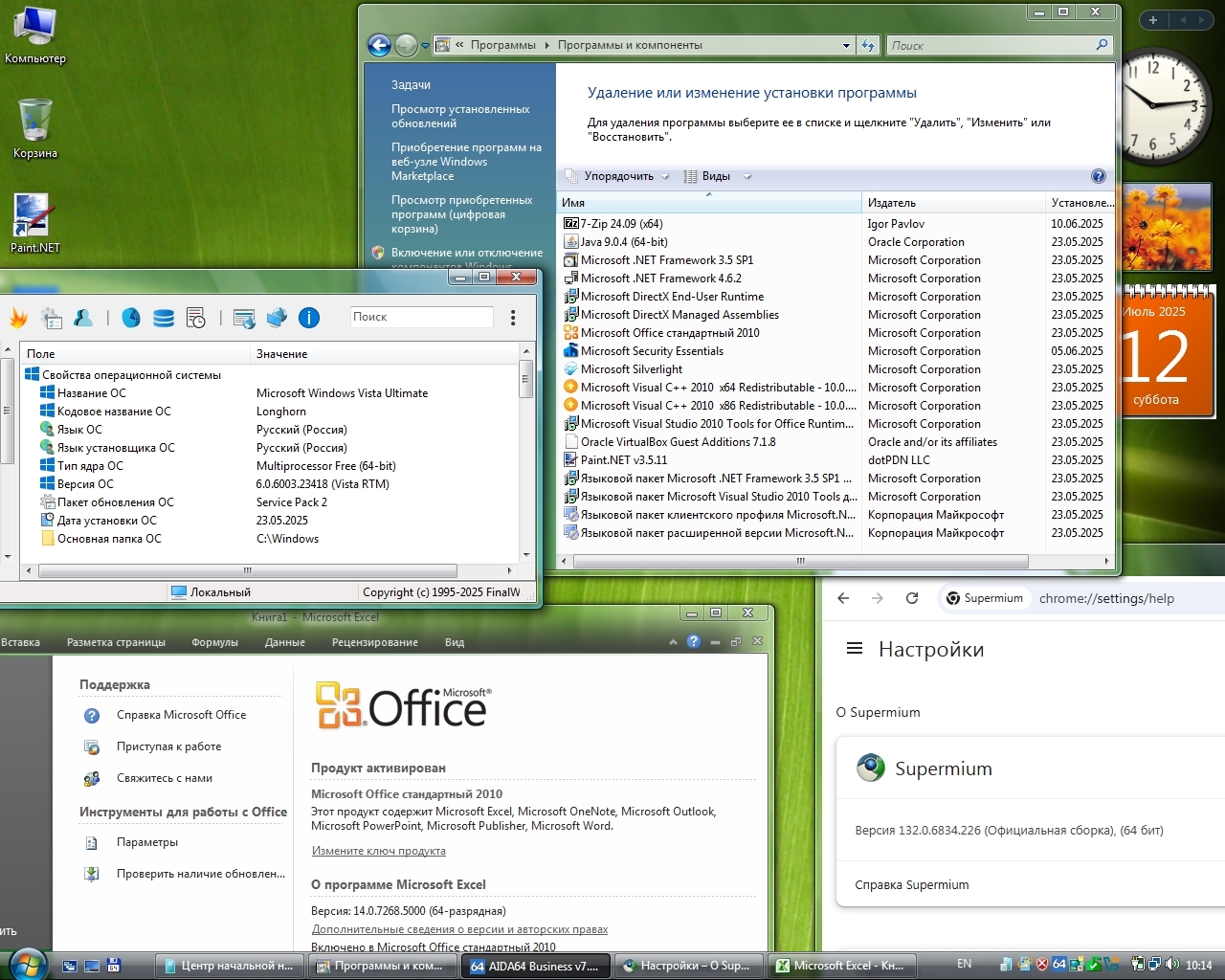Open Справка Supermium link
Screen dimensions: 1225x980
coord(911,885)
